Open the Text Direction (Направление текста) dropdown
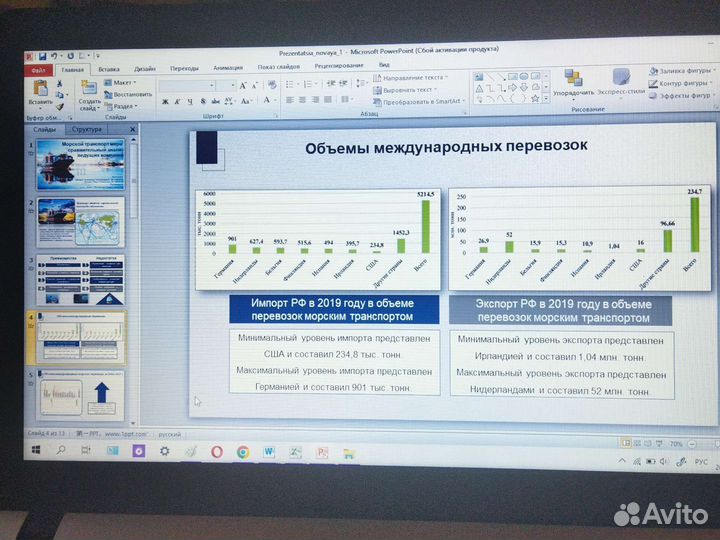This screenshot has height=540, width=720. [x=410, y=78]
